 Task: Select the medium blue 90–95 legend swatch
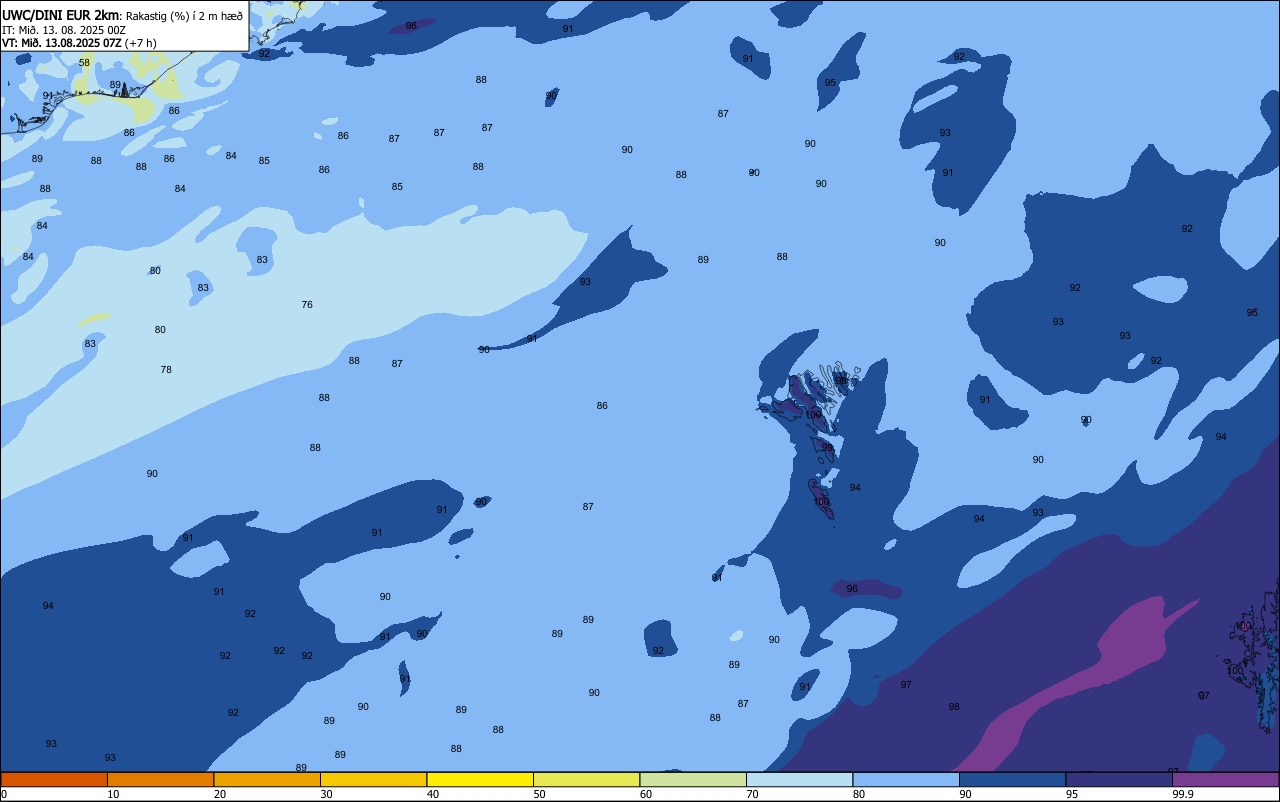[1012, 779]
